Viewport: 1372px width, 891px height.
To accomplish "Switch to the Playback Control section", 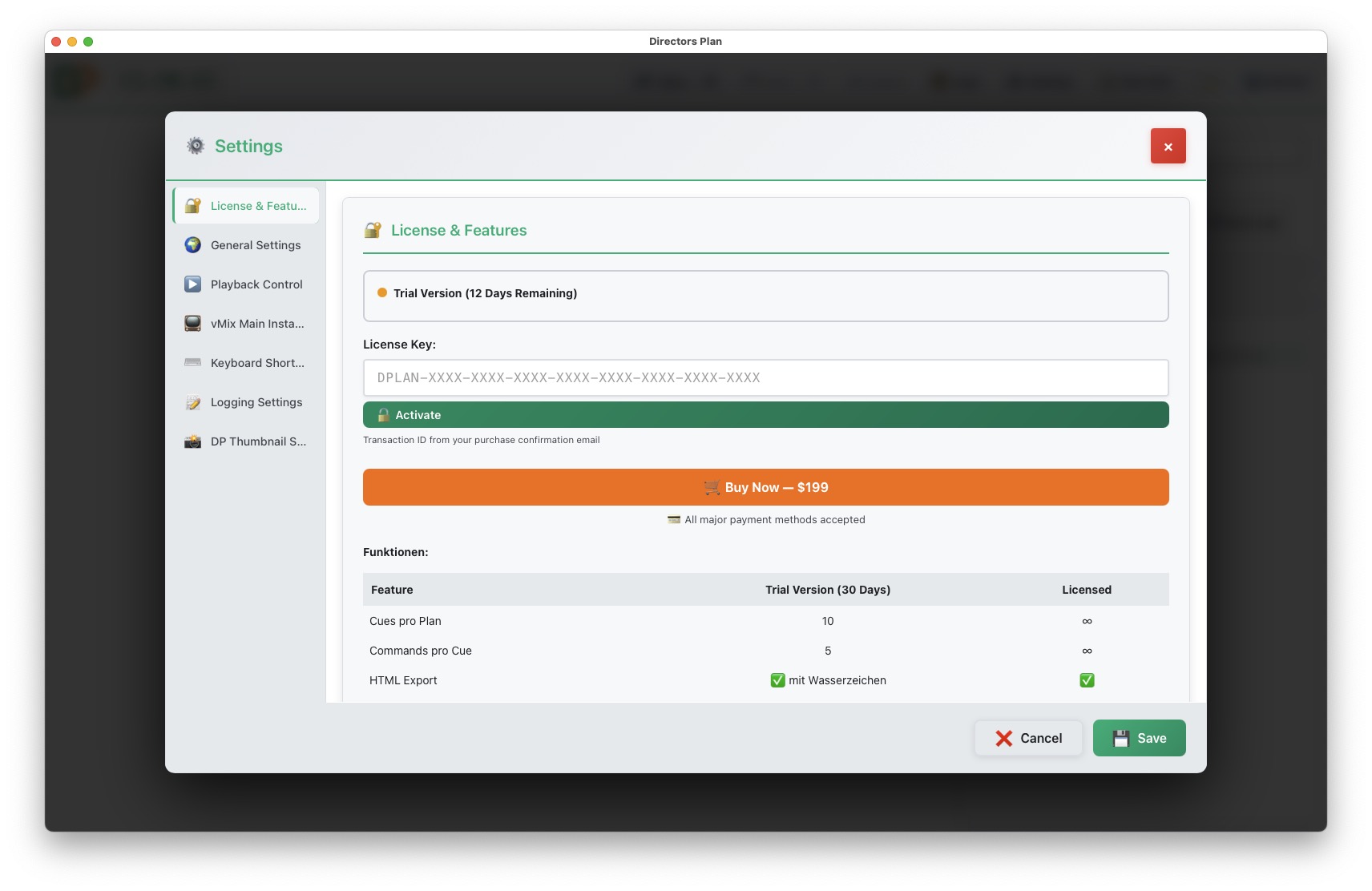I will tap(256, 284).
